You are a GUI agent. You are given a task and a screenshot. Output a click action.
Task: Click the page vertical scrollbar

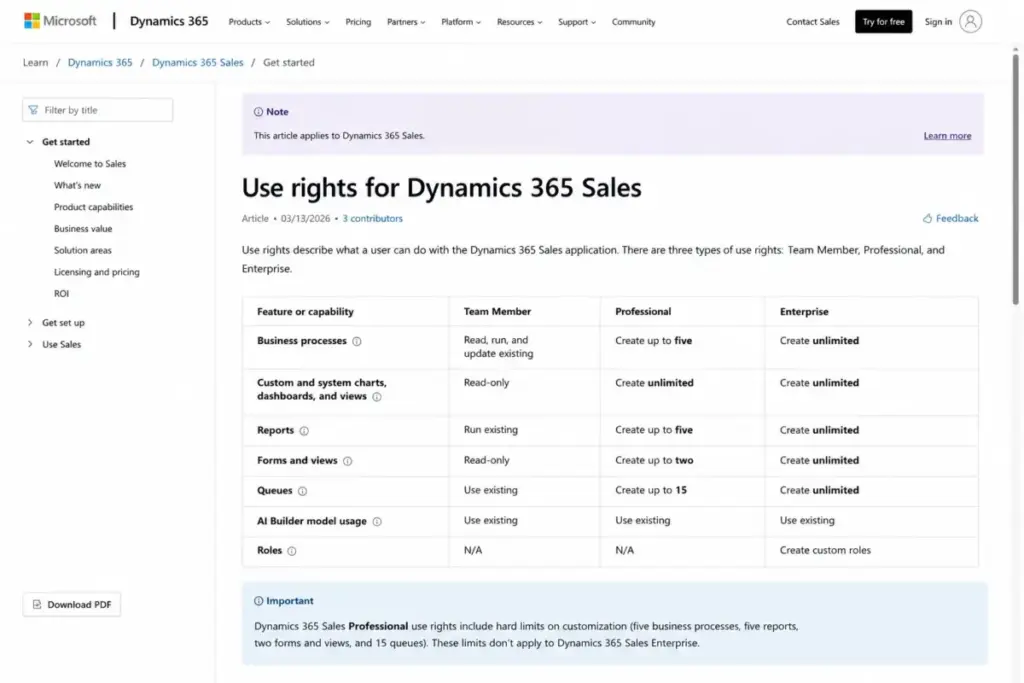tap(1016, 180)
